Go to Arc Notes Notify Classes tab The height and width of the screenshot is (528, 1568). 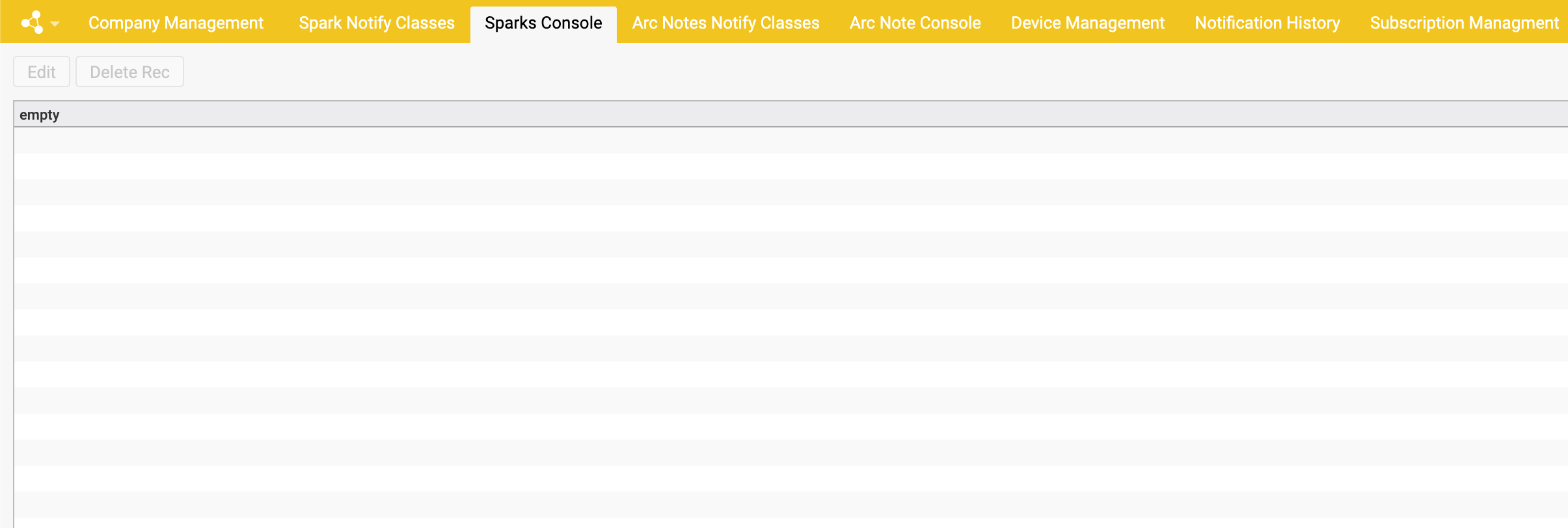point(725,23)
